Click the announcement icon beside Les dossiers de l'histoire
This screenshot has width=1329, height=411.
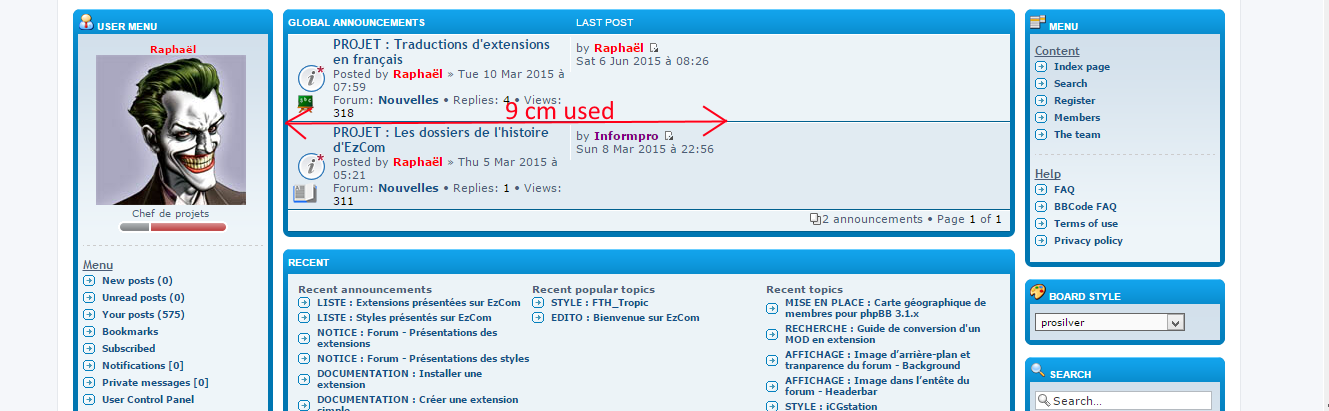point(311,164)
